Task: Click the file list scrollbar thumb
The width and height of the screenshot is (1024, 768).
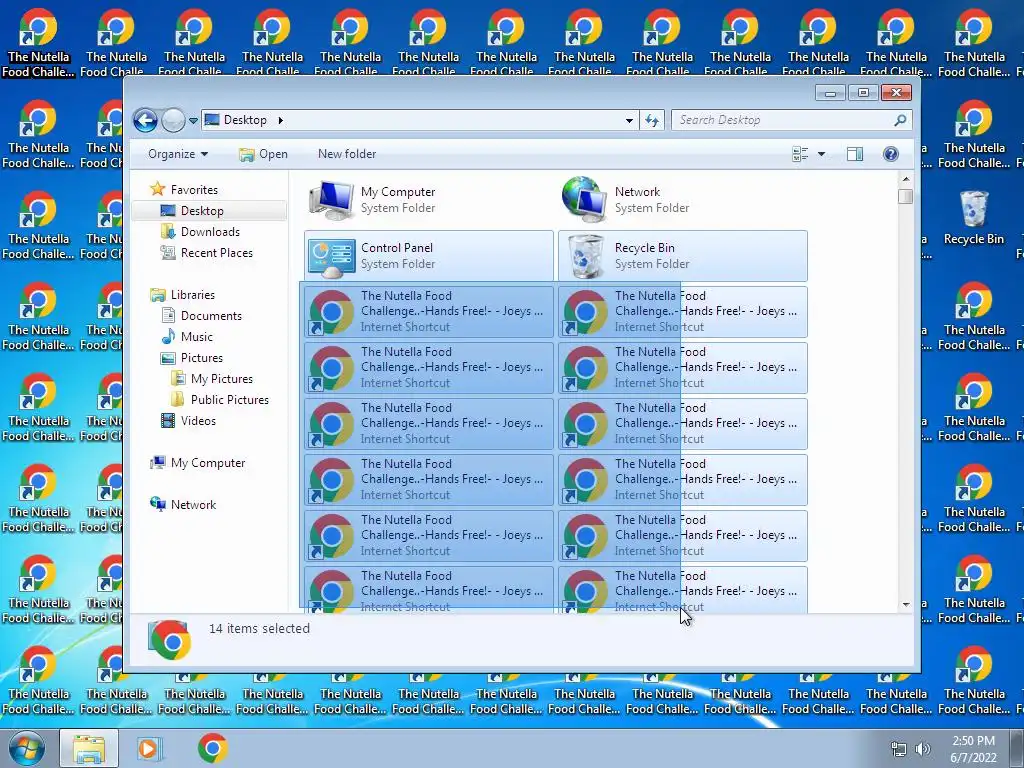Action: pyautogui.click(x=905, y=196)
